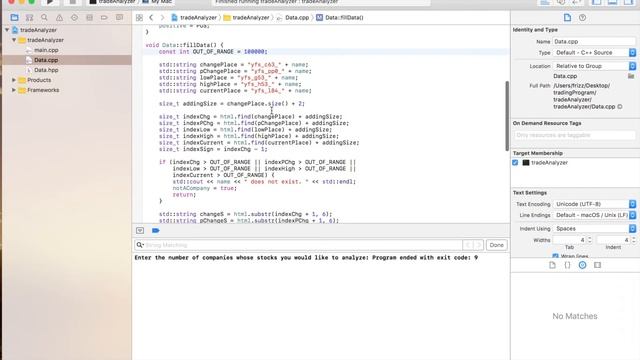Open the Test navigator diamond icon
This screenshot has width=640, height=360.
(74, 18)
